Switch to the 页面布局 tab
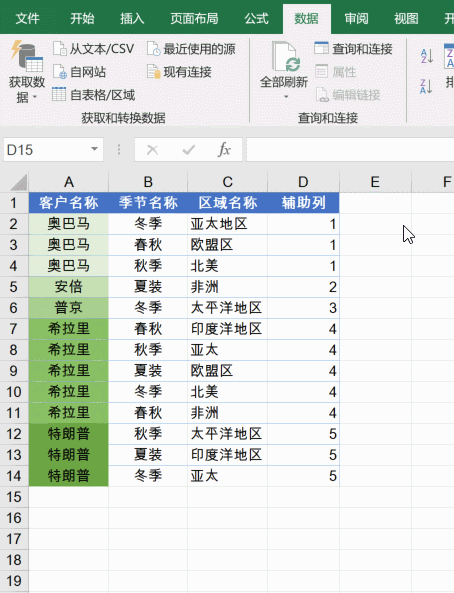Image resolution: width=454 pixels, height=593 pixels. [194, 18]
